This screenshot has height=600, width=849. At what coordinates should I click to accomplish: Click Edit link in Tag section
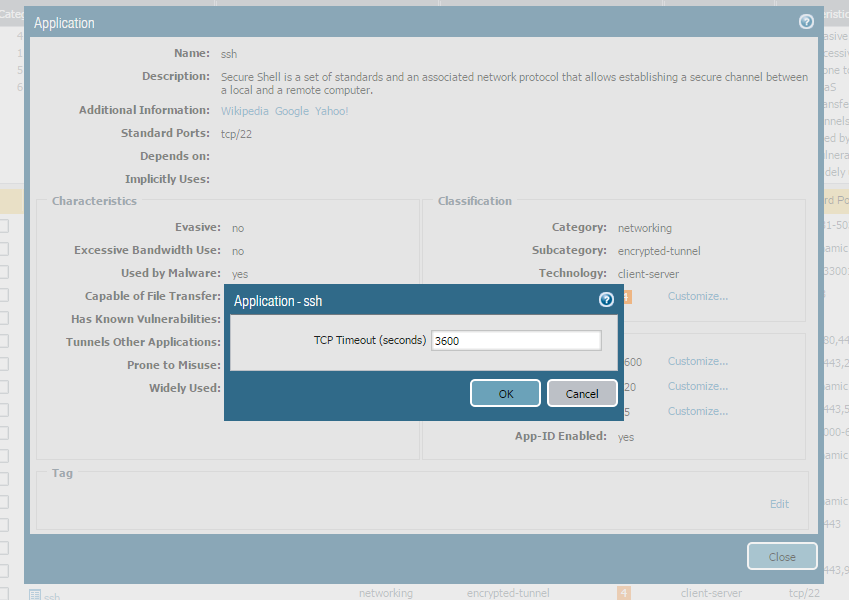[x=779, y=504]
